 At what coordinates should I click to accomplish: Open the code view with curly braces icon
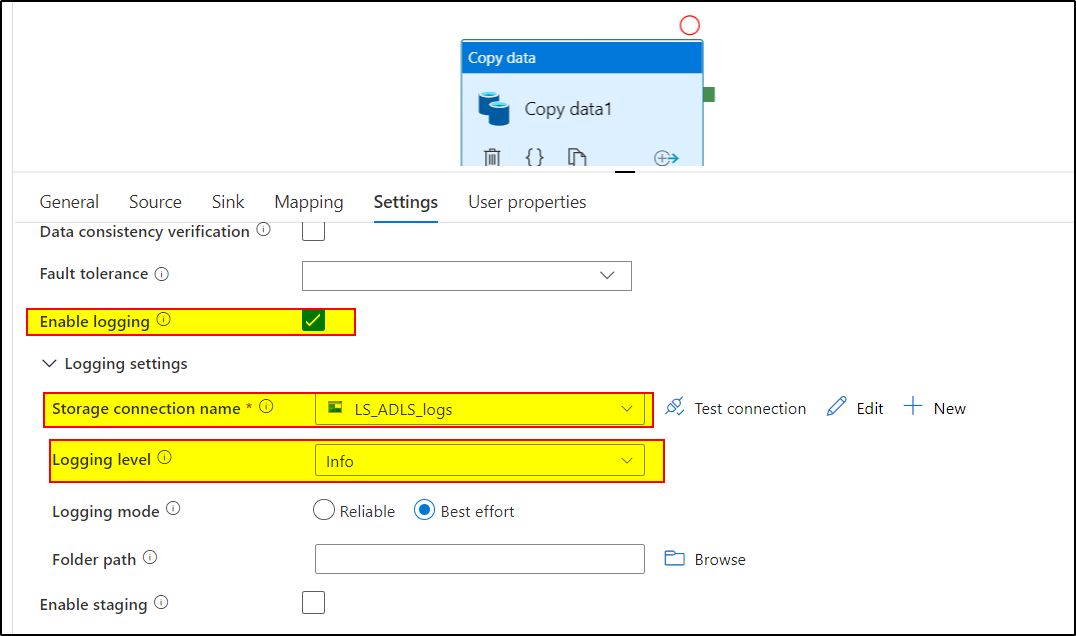coord(534,156)
